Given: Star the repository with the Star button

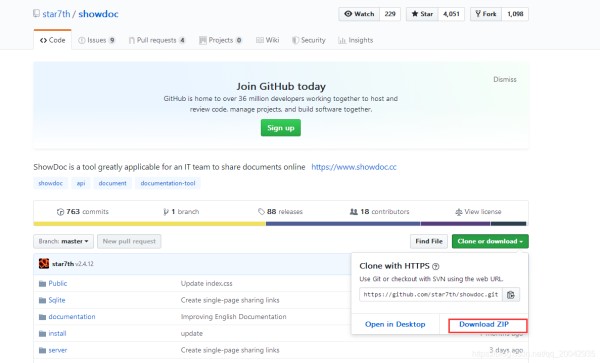Looking at the screenshot, I should click(x=422, y=14).
